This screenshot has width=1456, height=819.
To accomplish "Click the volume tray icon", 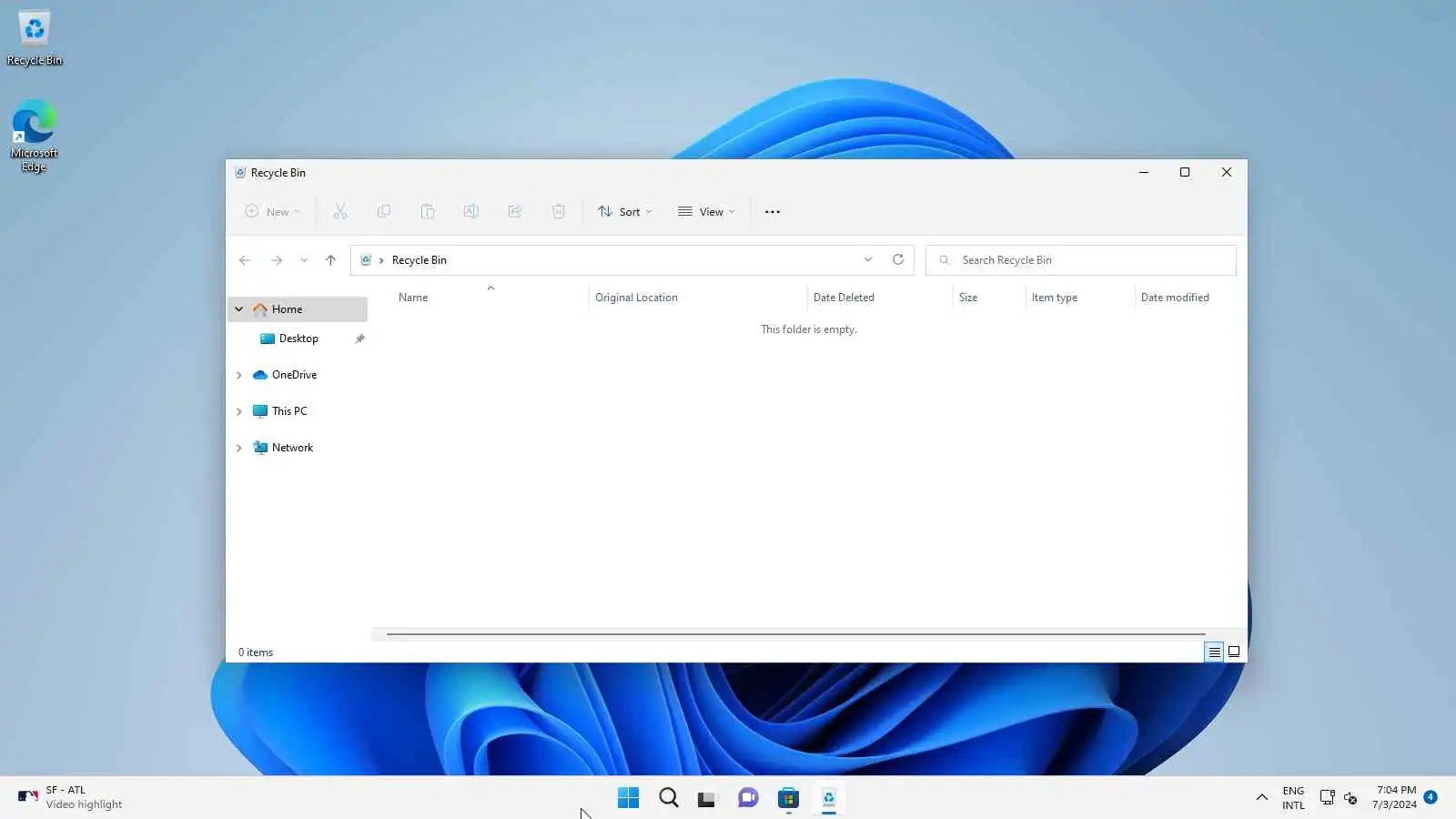I will (1350, 798).
